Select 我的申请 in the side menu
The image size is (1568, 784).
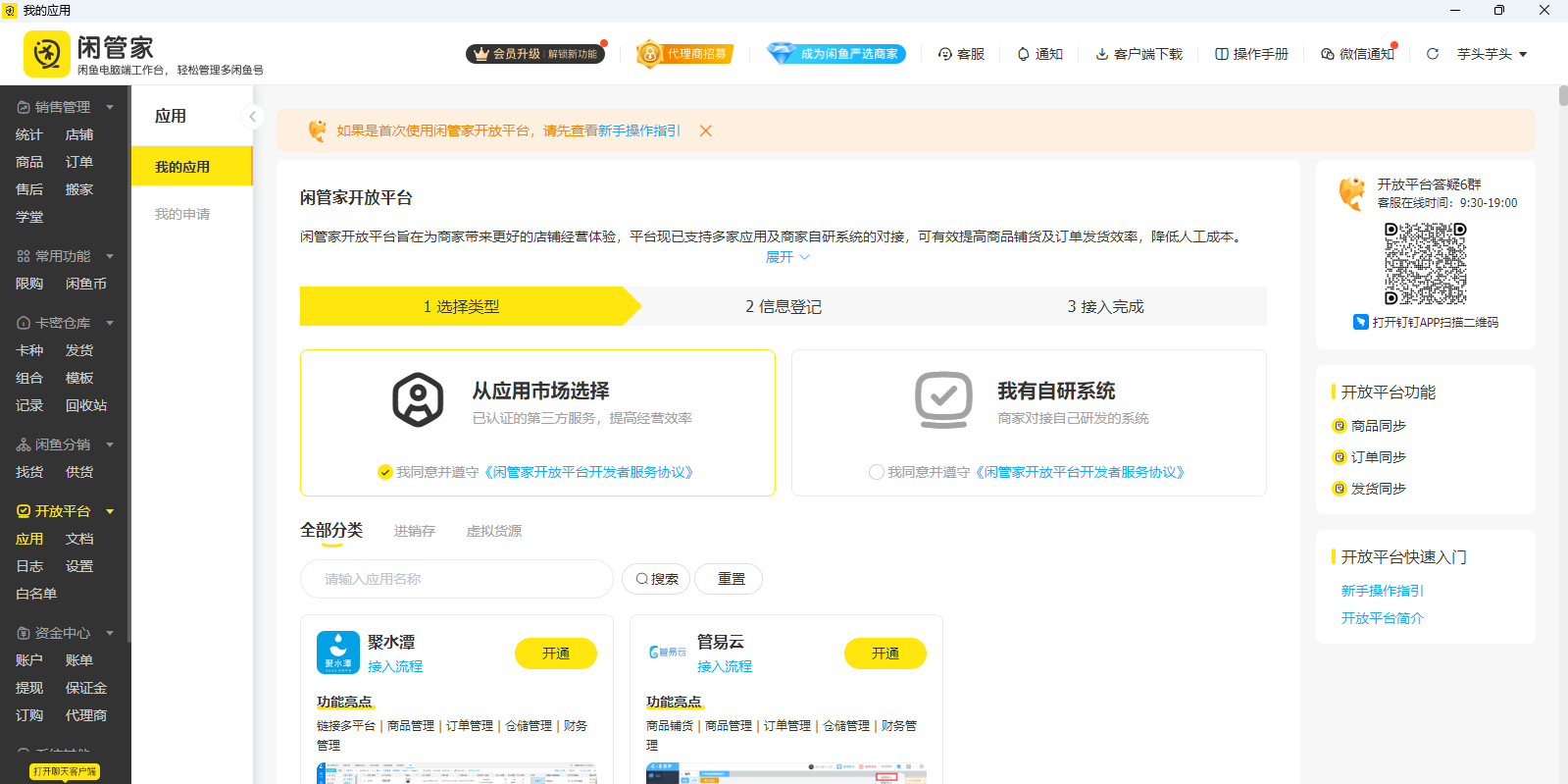pos(182,214)
